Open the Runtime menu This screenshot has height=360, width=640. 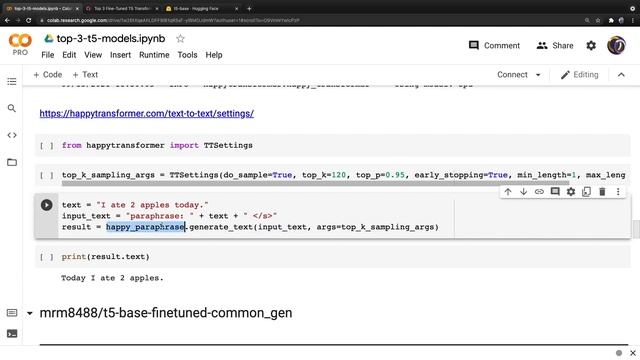[154, 55]
